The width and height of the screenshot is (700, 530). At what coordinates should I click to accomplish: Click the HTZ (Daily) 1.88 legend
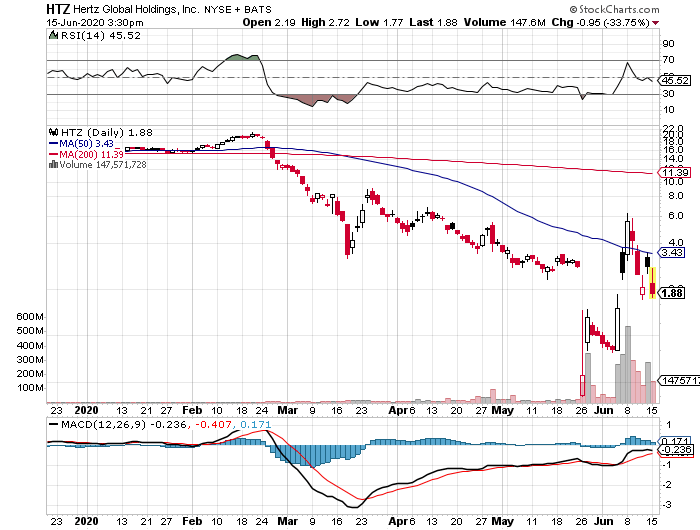click(x=107, y=132)
